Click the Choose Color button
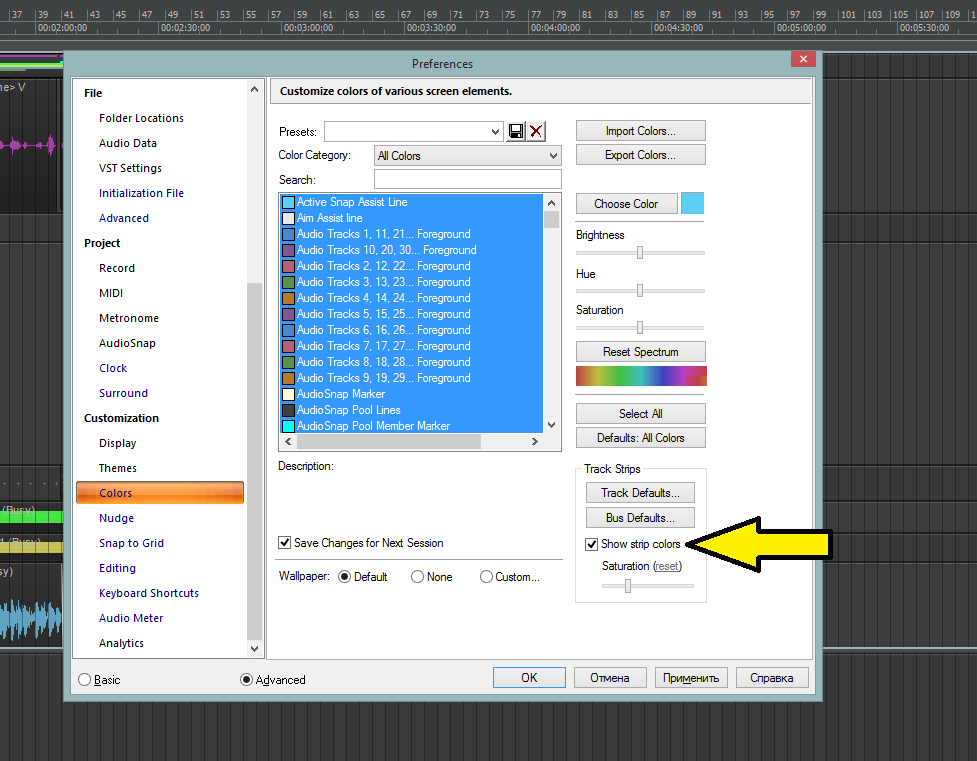This screenshot has height=761, width=977. [626, 204]
